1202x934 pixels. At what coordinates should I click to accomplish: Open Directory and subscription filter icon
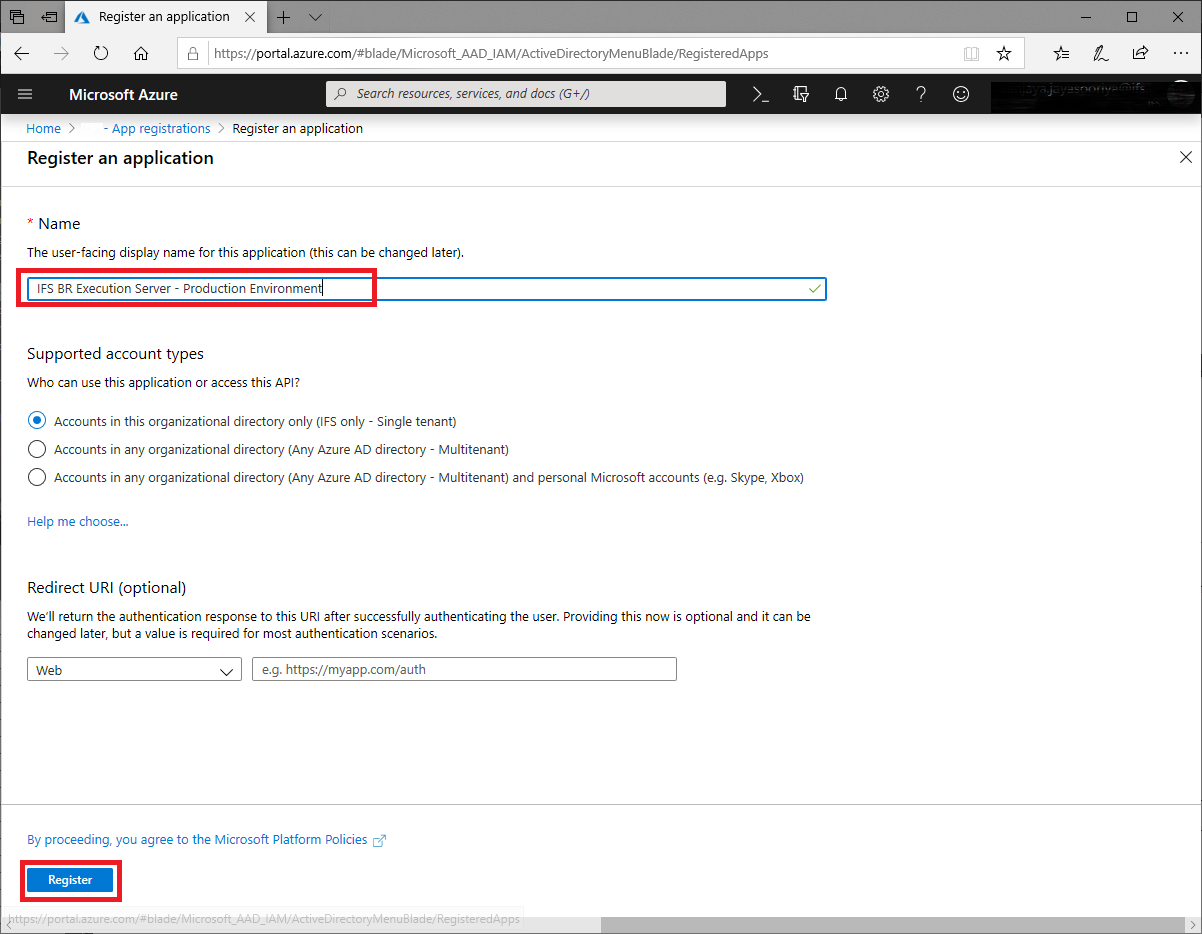(x=800, y=94)
